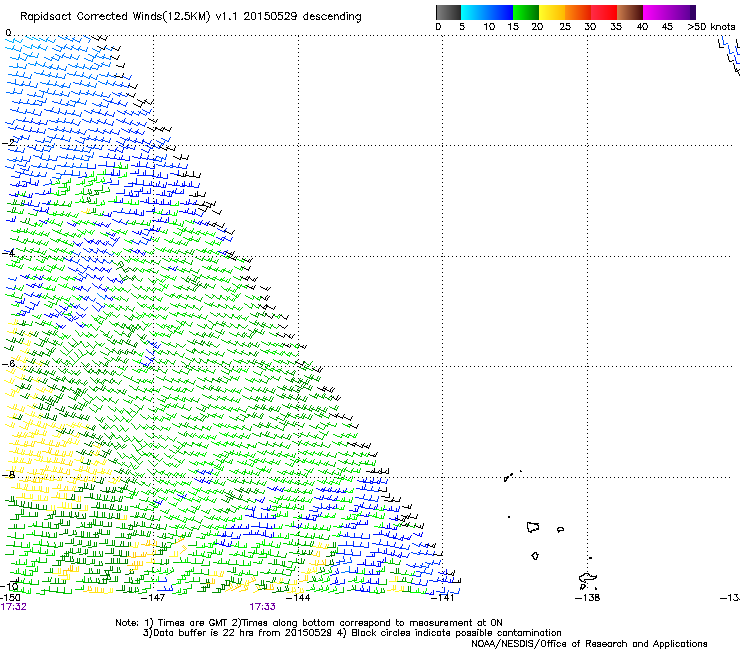The image size is (740, 650).
Task: Click the longitude label '-150'
Action: coord(10,598)
